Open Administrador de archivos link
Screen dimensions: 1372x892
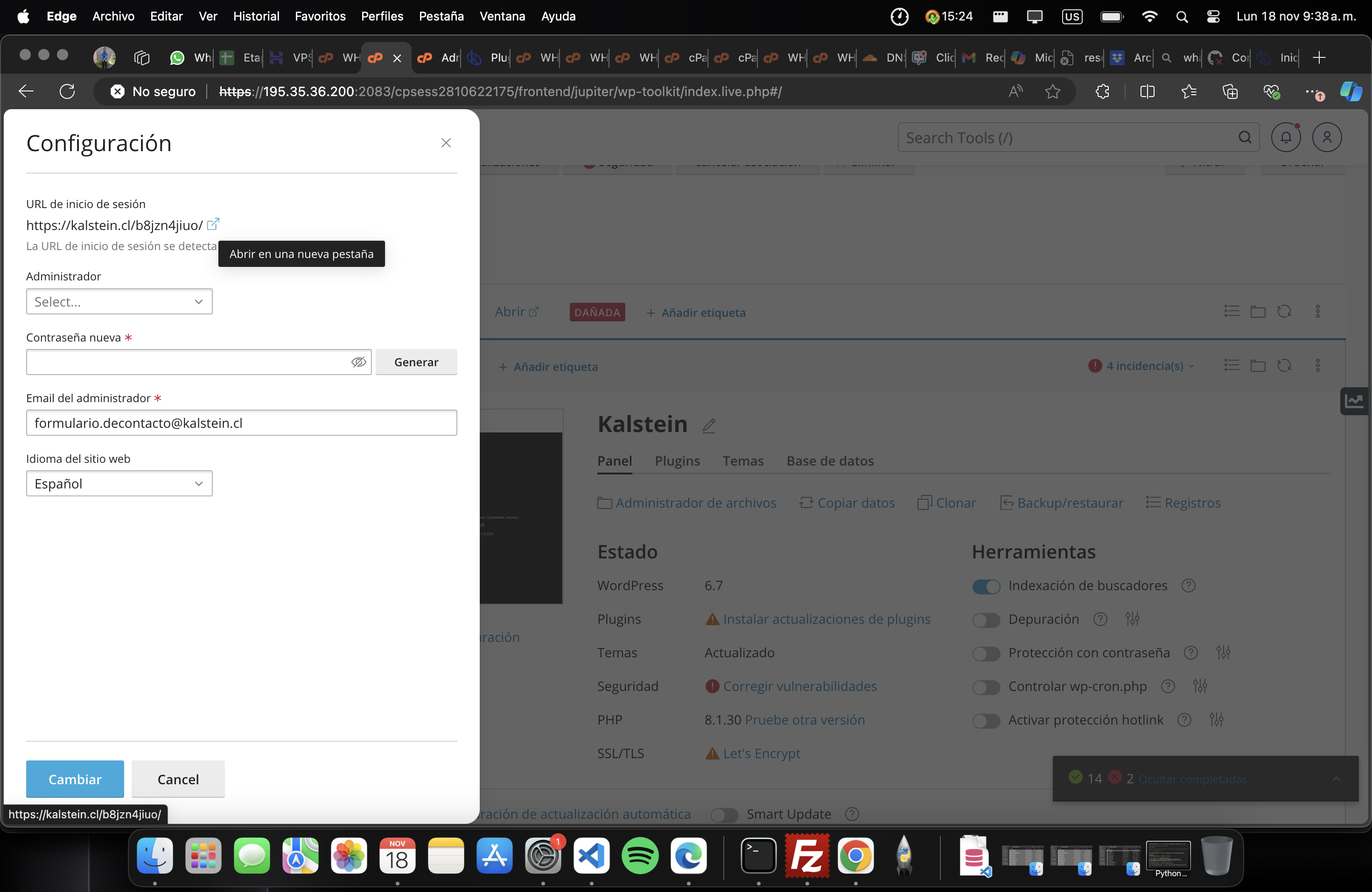[x=687, y=503]
